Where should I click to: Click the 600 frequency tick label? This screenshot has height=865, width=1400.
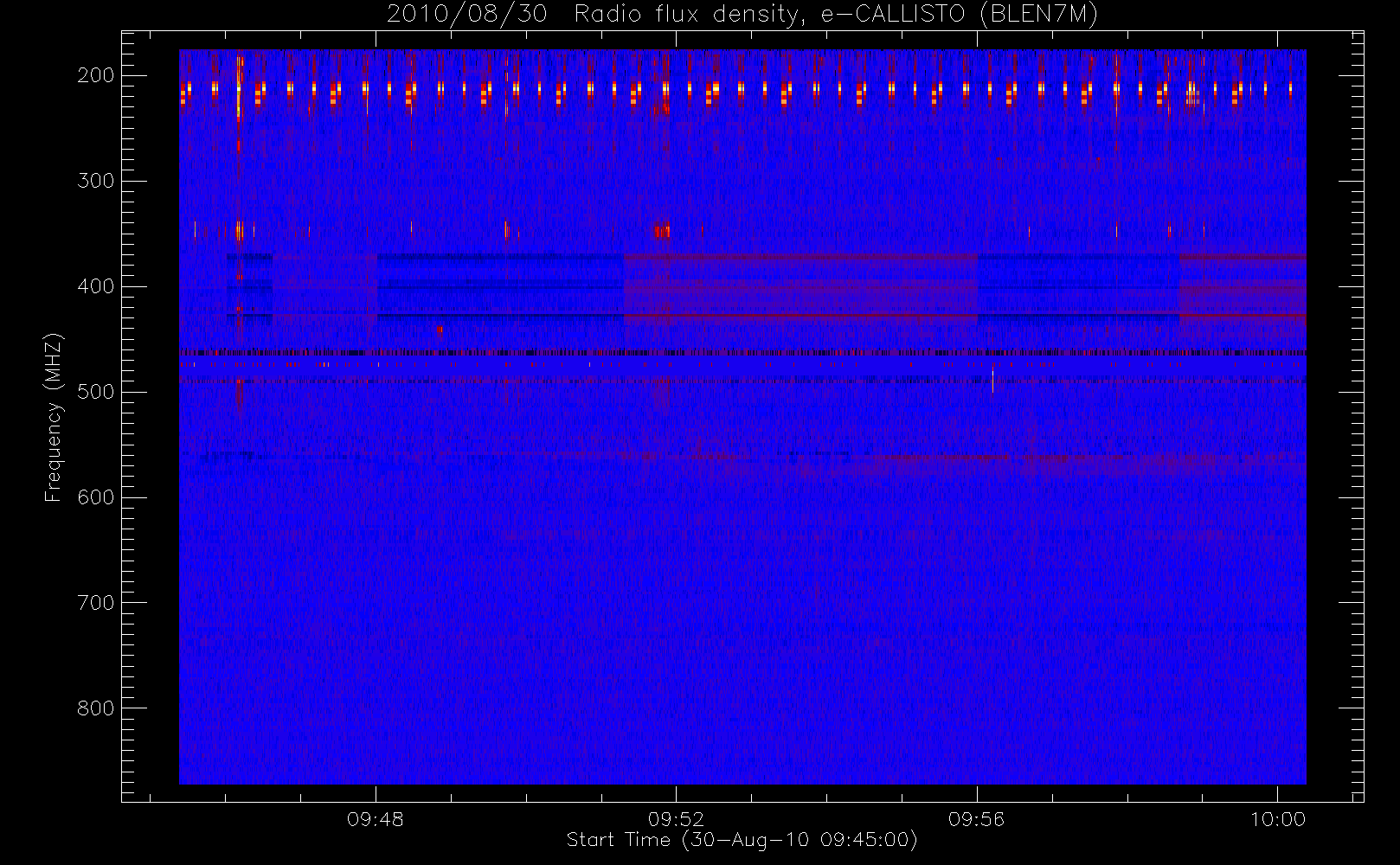click(x=96, y=497)
